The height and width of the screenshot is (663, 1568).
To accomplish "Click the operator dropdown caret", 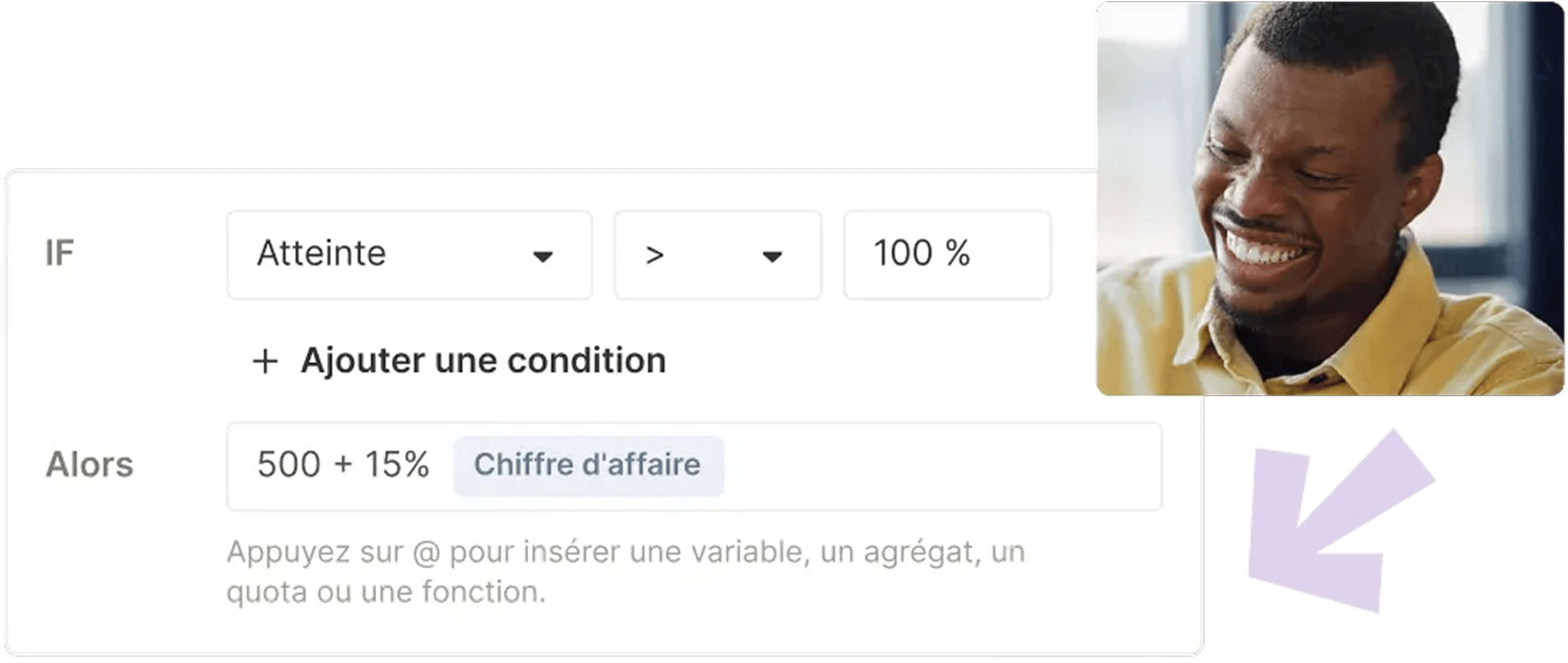I will pyautogui.click(x=772, y=256).
